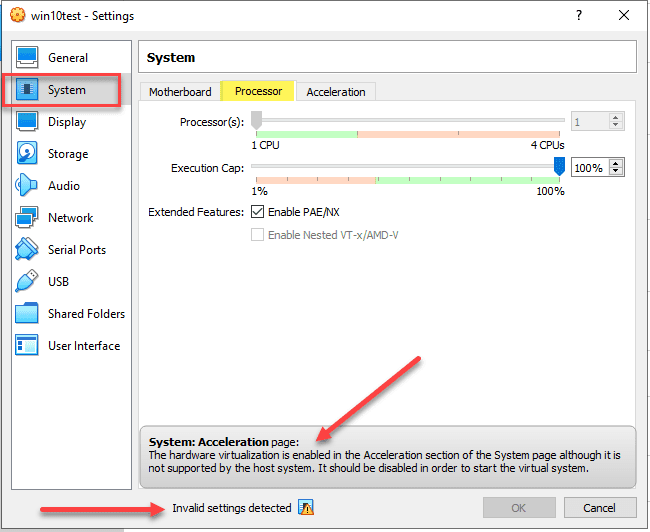Open Display settings screen icon
650x532 pixels.
pyautogui.click(x=27, y=121)
